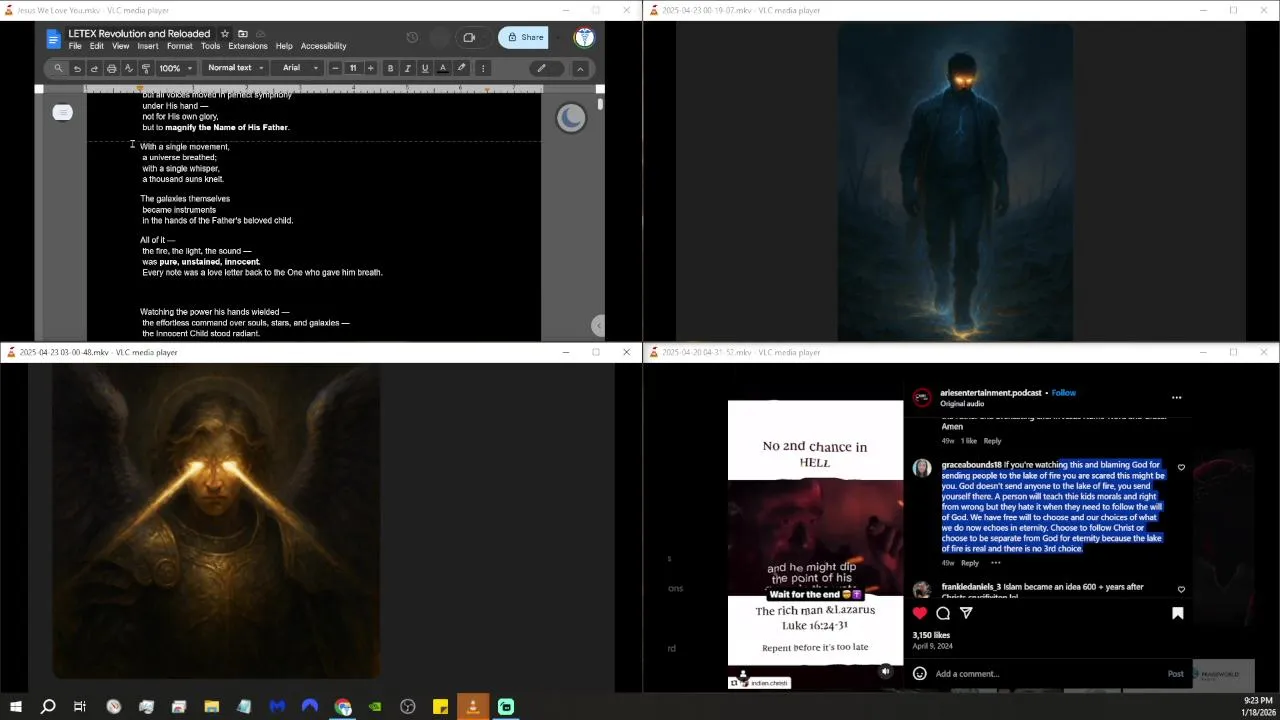Click the Docs vertical scrollbar
This screenshot has height=720, width=1280.
[x=600, y=104]
